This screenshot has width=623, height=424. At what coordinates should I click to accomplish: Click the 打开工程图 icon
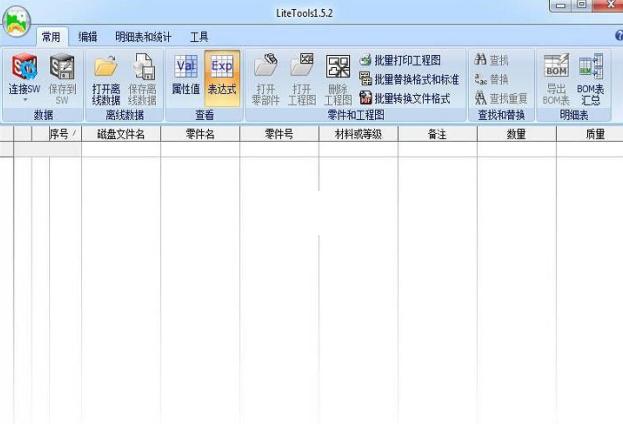(302, 68)
